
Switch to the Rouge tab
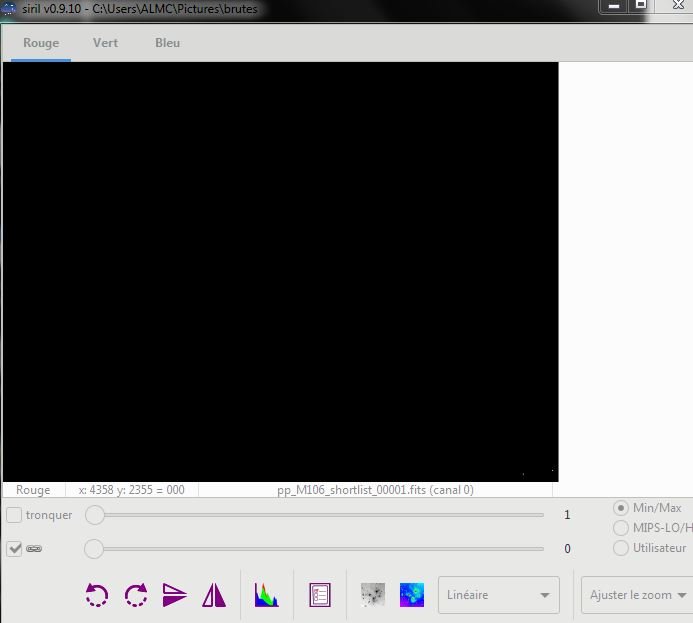click(x=41, y=43)
